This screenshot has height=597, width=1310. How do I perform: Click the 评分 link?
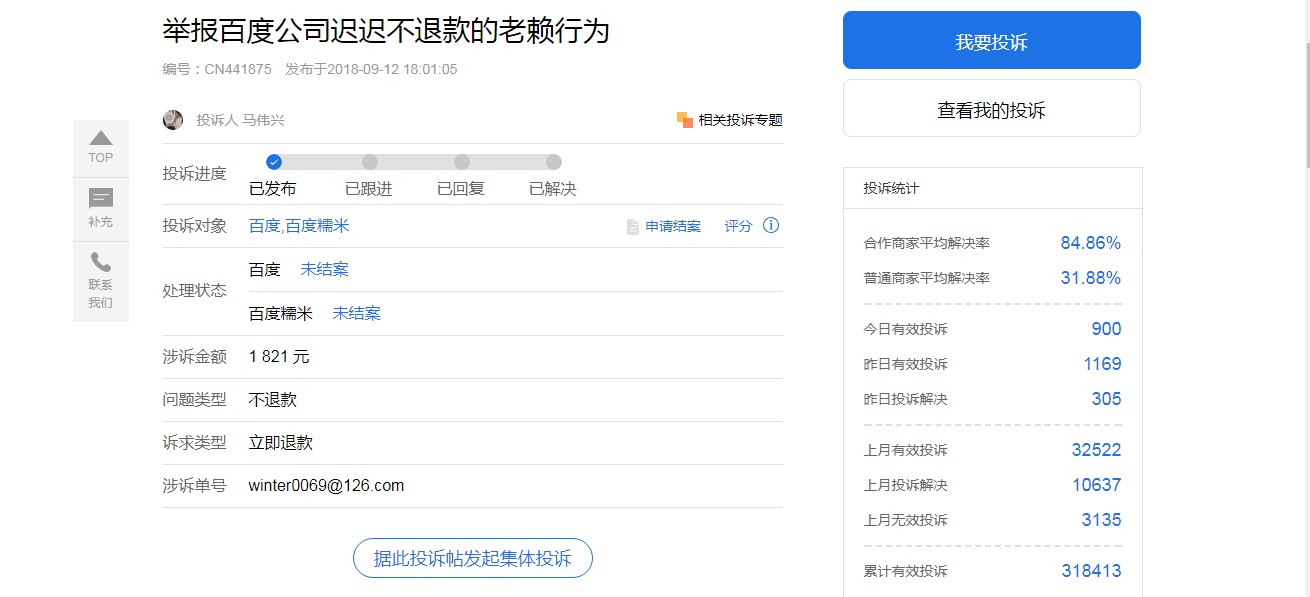coord(738,226)
